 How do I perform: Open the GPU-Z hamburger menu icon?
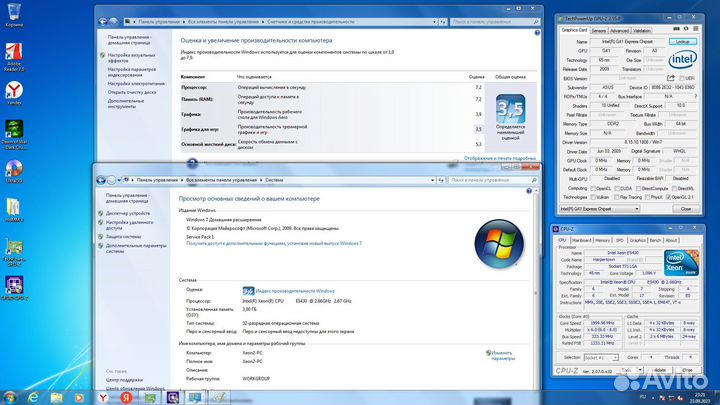pos(696,29)
